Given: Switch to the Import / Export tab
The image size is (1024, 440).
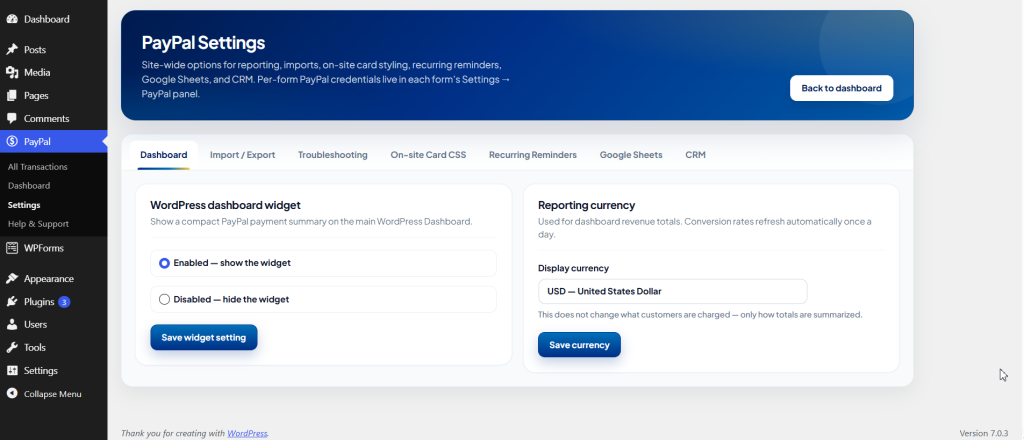Looking at the screenshot, I should (x=242, y=155).
